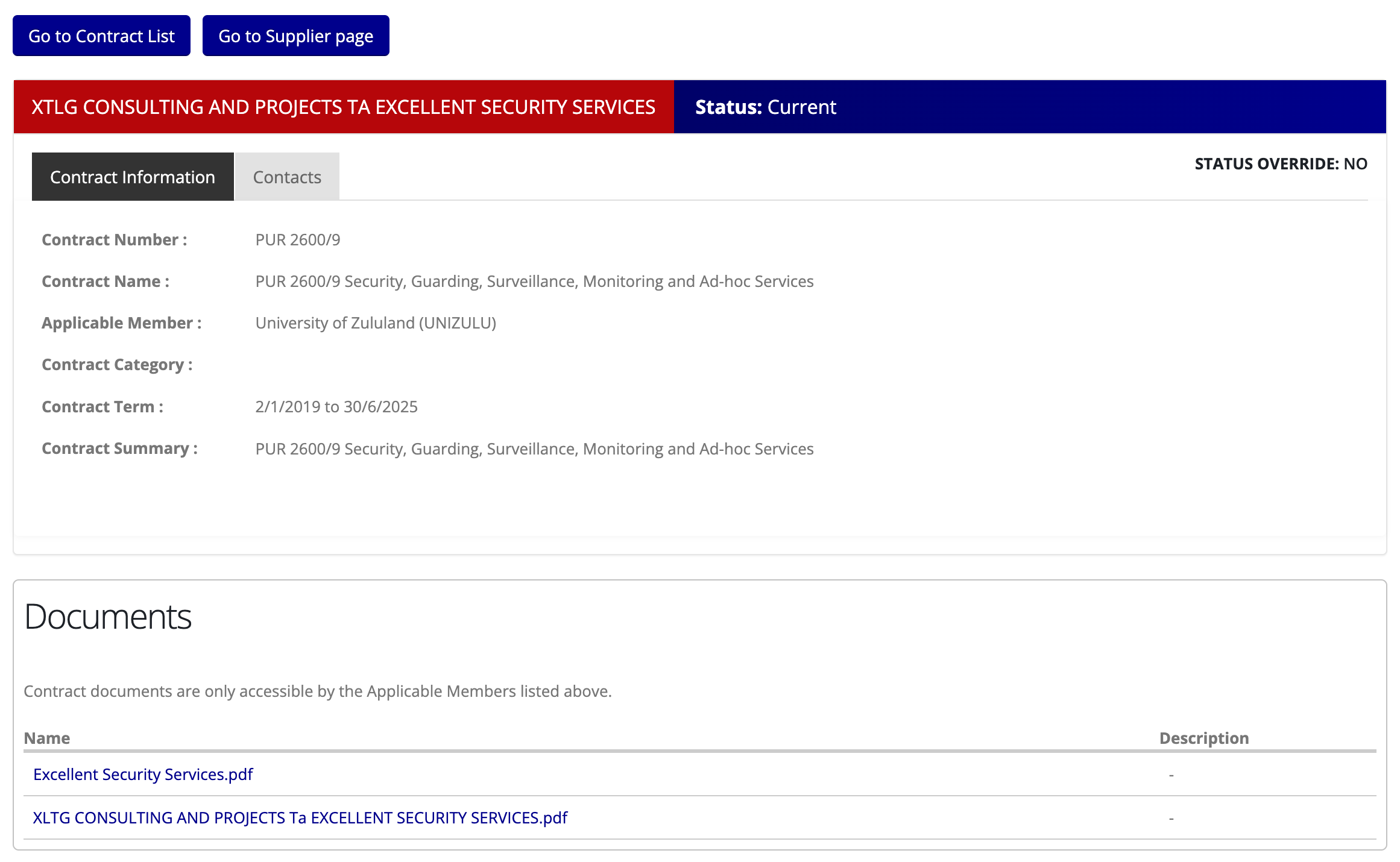This screenshot has height=862, width=1400.
Task: Click the Contract Category label
Action: [x=117, y=365]
